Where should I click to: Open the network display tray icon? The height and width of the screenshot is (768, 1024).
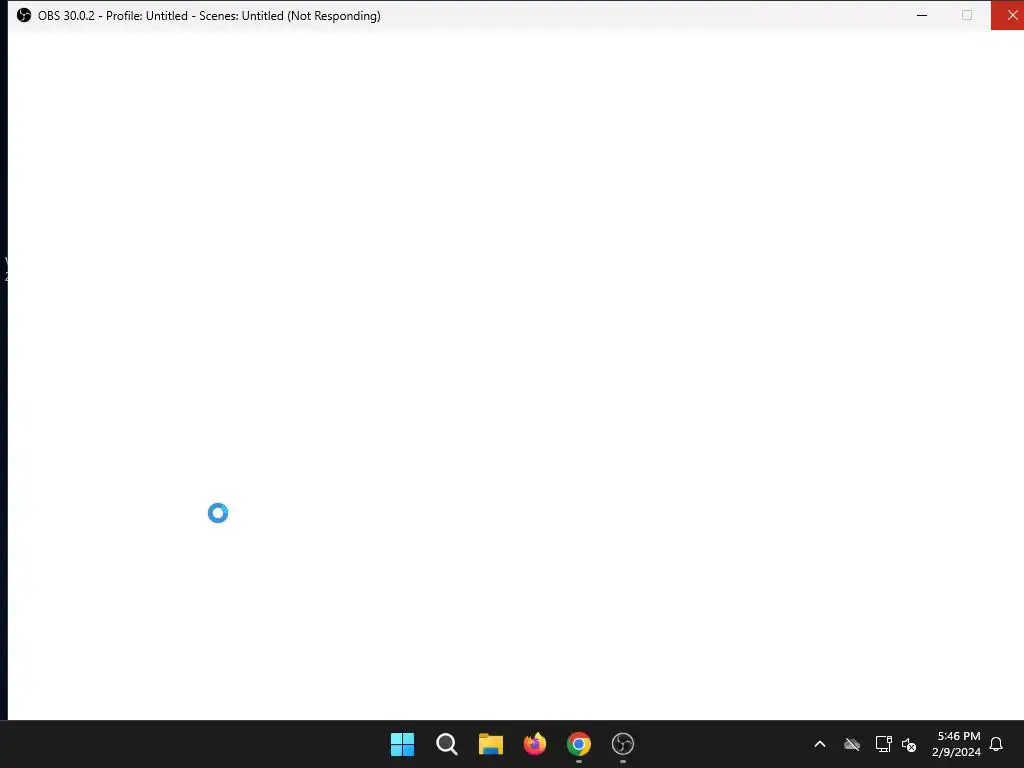(x=883, y=744)
